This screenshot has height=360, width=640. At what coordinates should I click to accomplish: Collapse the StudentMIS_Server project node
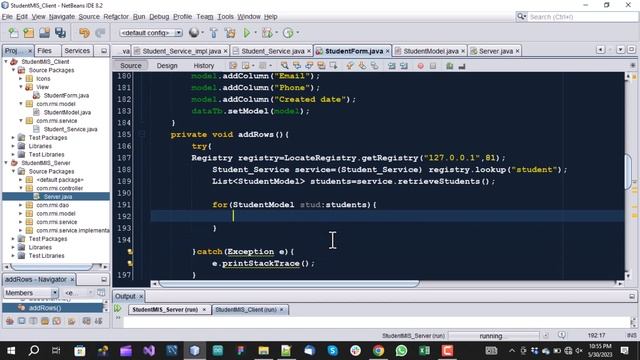(x=6, y=163)
